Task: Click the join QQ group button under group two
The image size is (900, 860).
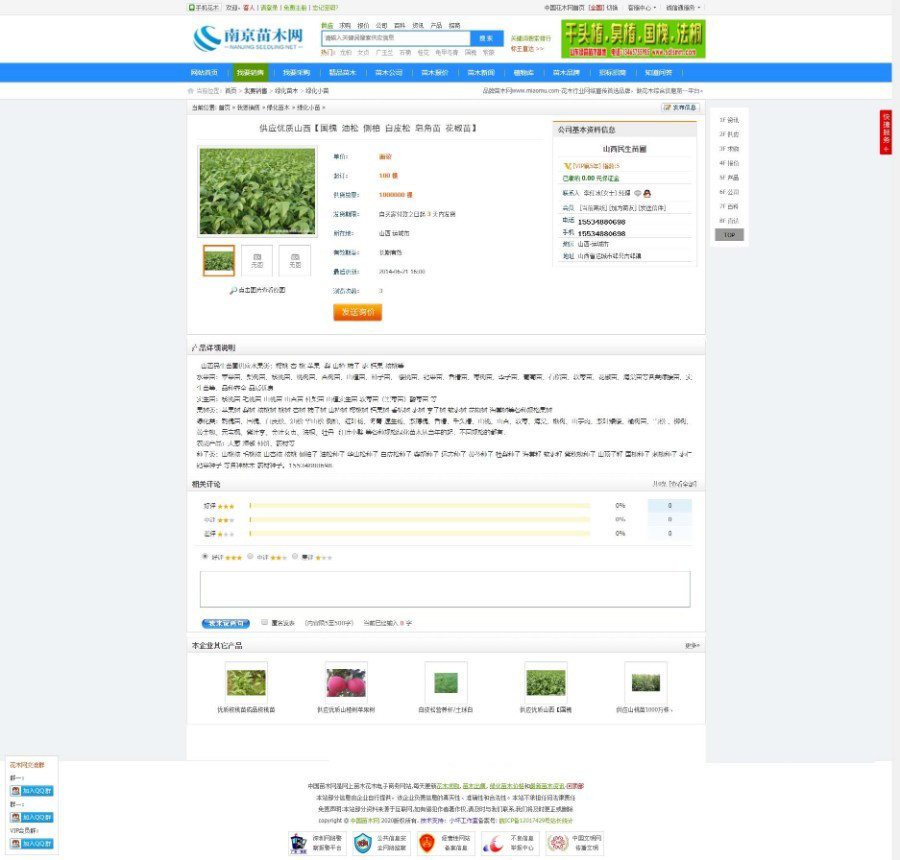Action: [32, 817]
